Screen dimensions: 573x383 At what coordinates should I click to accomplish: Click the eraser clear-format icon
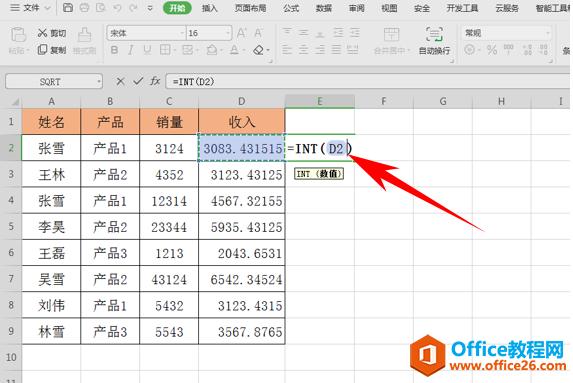tap(258, 50)
